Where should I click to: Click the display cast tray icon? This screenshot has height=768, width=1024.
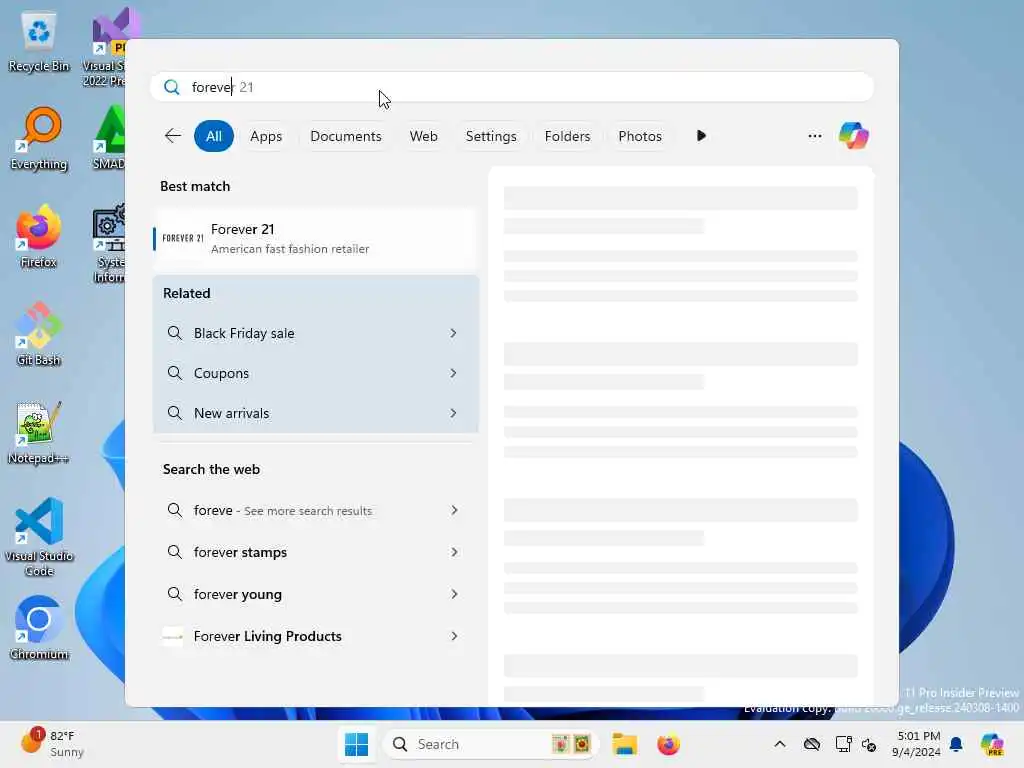[x=843, y=744]
